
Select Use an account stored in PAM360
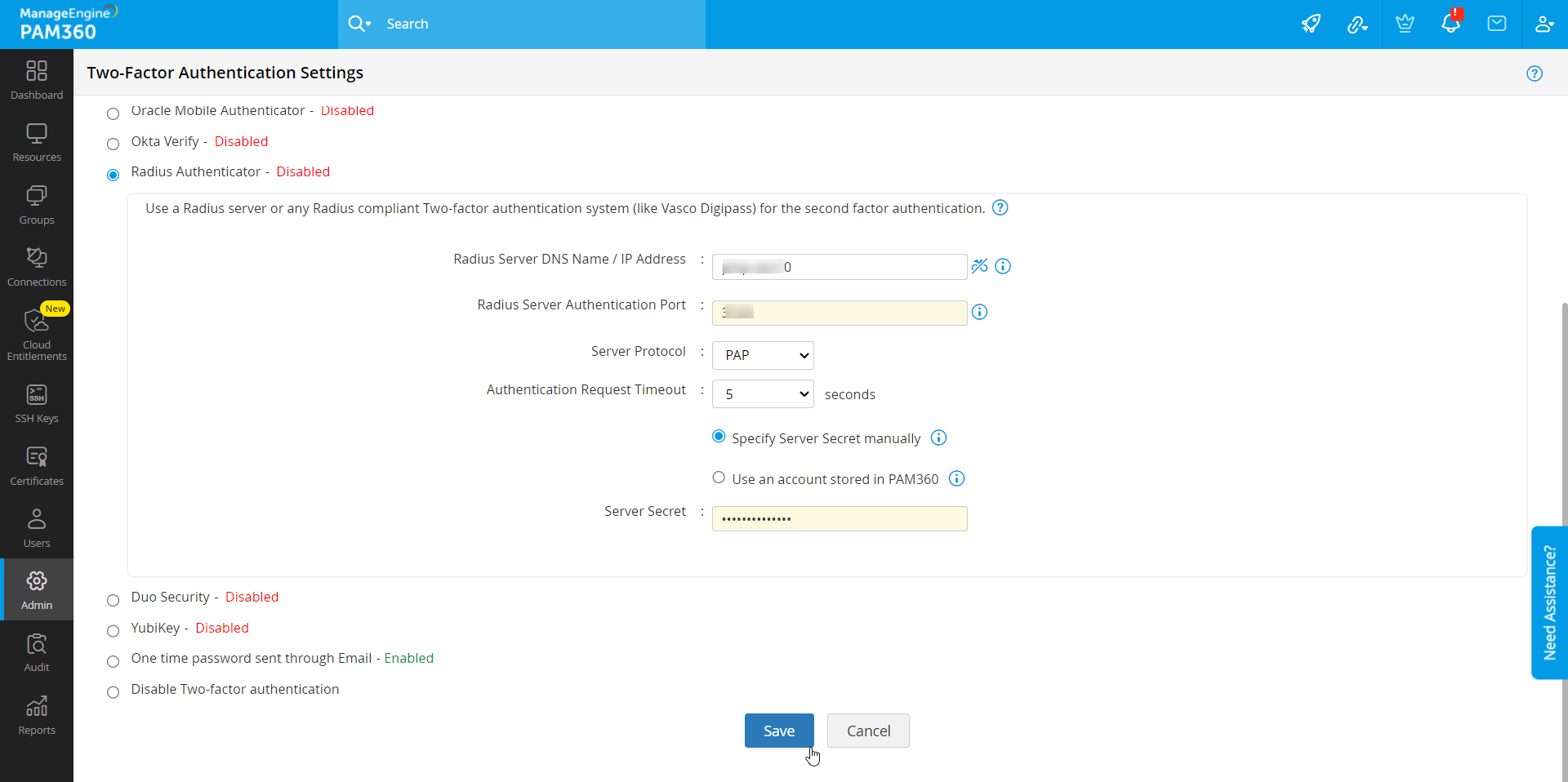[719, 478]
